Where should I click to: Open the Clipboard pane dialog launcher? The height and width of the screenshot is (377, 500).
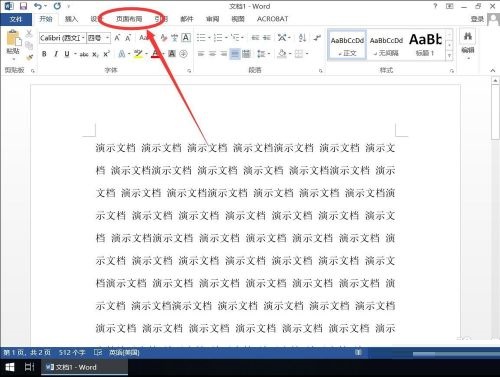[x=33, y=71]
